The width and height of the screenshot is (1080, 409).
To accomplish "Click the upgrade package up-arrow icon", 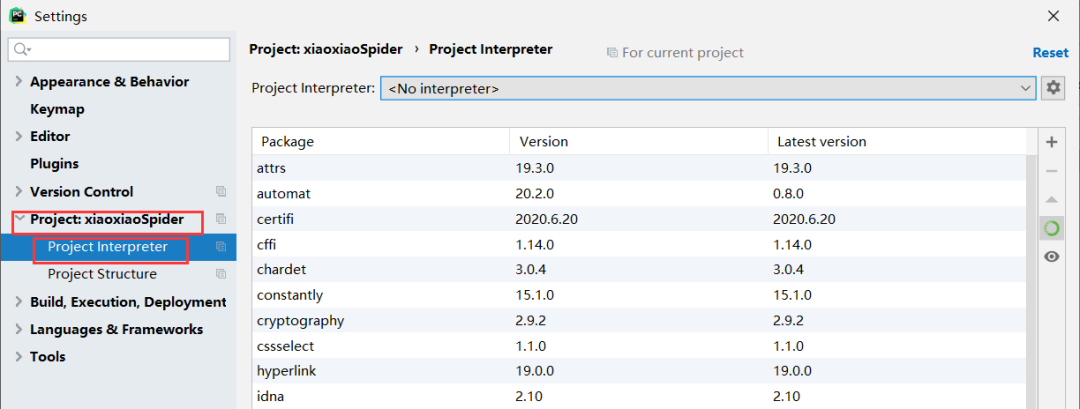I will (x=1051, y=200).
